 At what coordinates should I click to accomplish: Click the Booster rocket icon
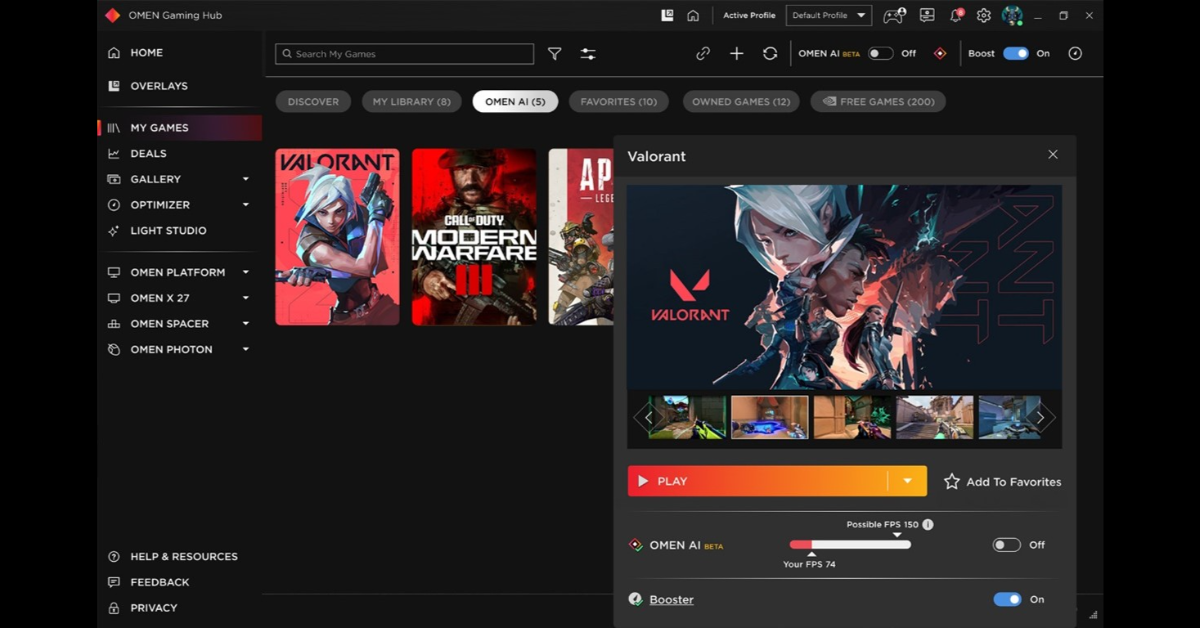[635, 600]
